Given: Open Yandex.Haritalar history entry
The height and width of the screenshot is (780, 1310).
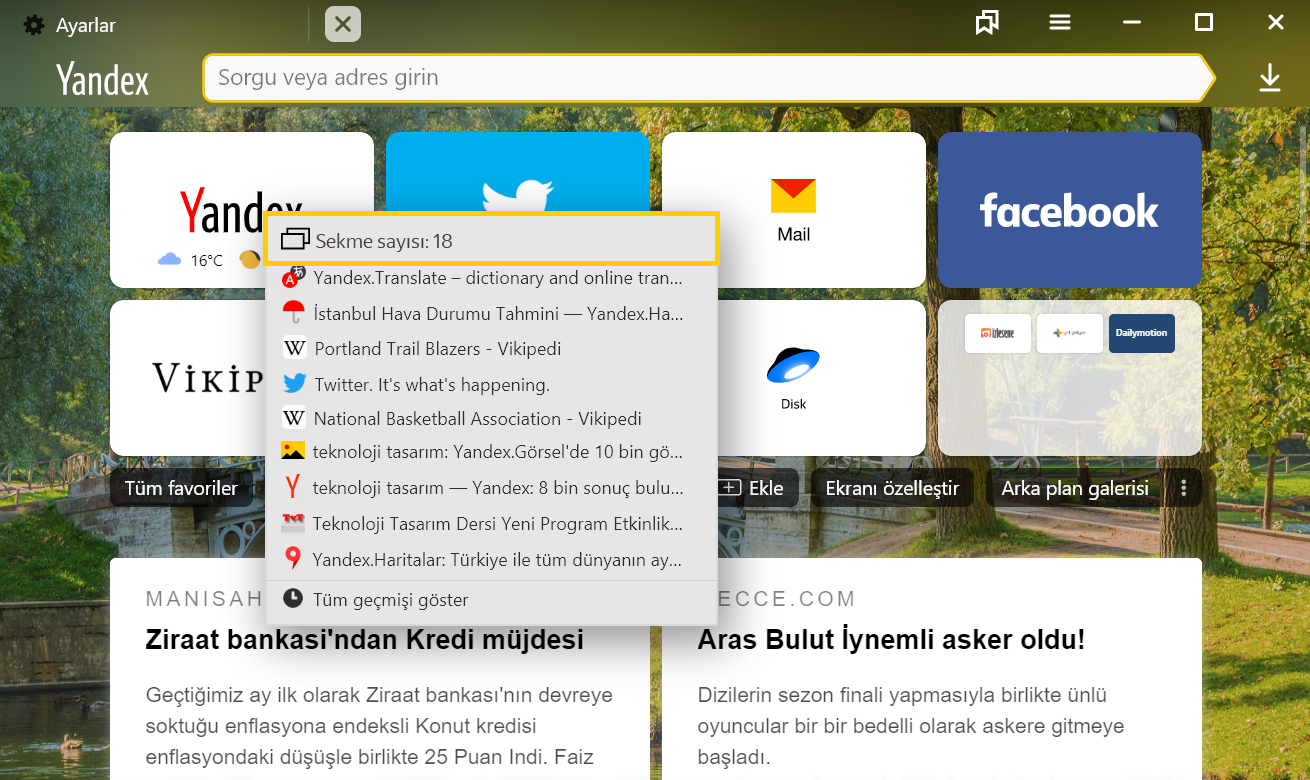Looking at the screenshot, I should (492, 559).
